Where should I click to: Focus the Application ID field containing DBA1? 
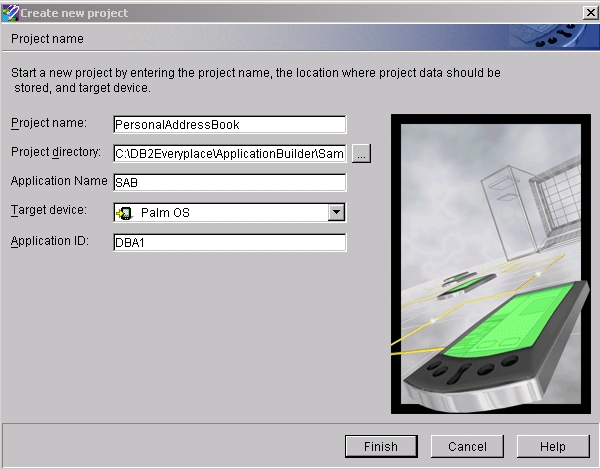pyautogui.click(x=230, y=243)
